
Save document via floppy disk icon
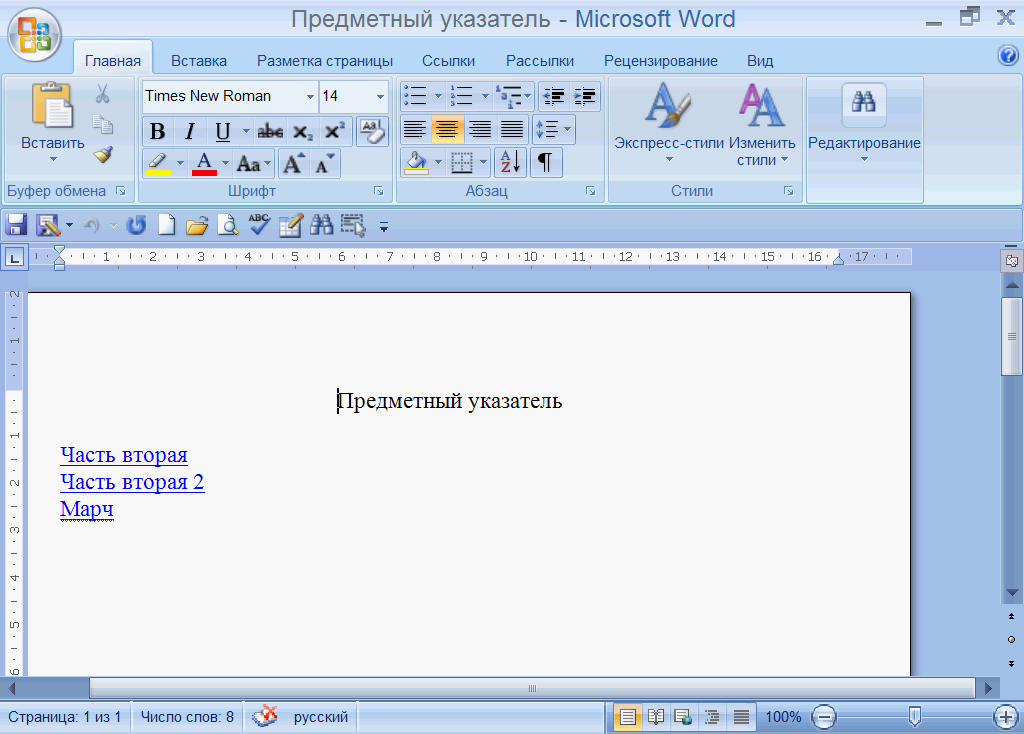[16, 225]
